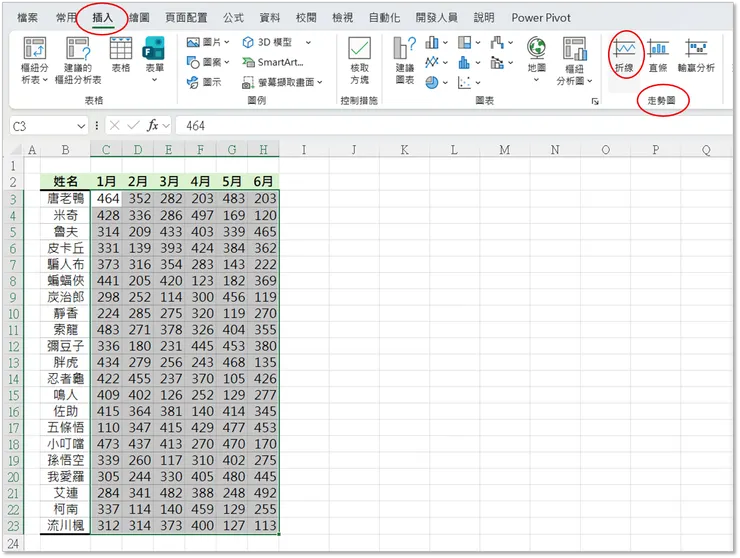
Task: Insert a statistic histogram chart
Action: [464, 62]
